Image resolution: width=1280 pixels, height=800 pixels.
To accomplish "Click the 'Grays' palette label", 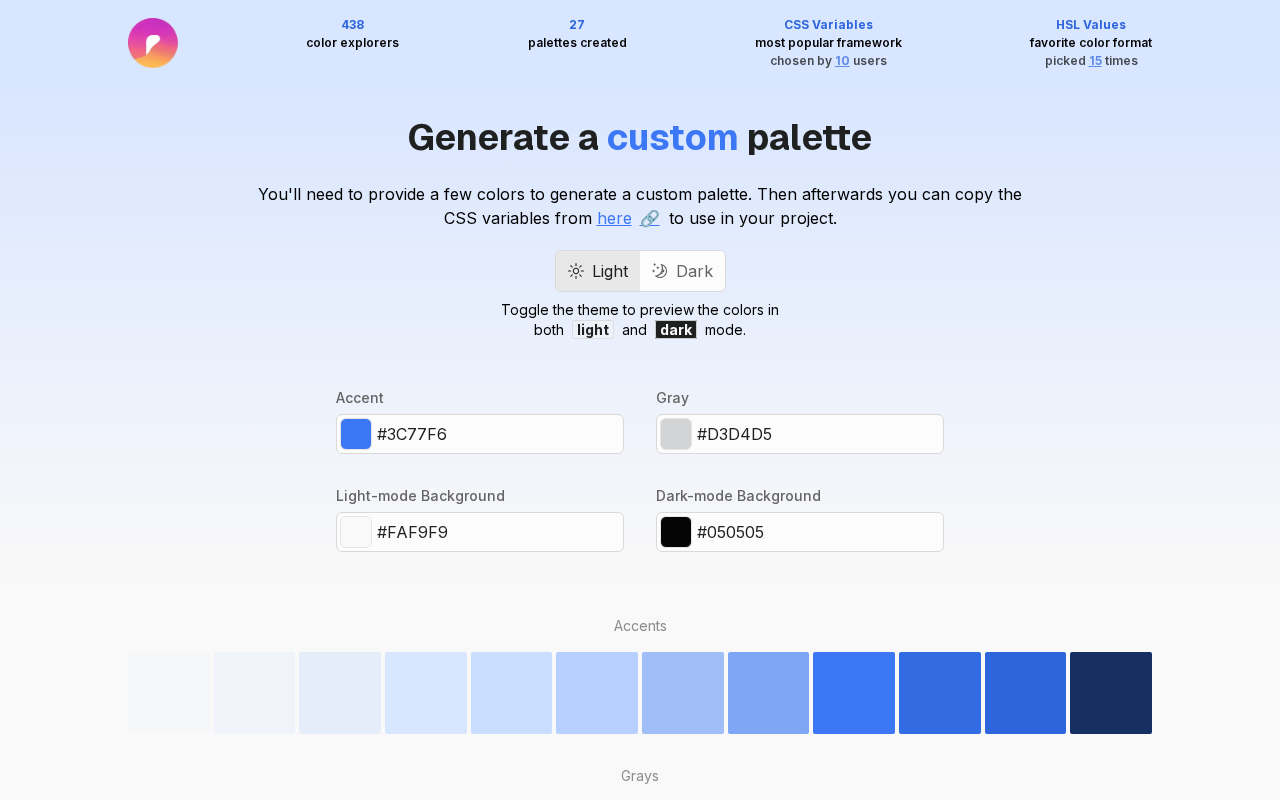I will pyautogui.click(x=640, y=776).
